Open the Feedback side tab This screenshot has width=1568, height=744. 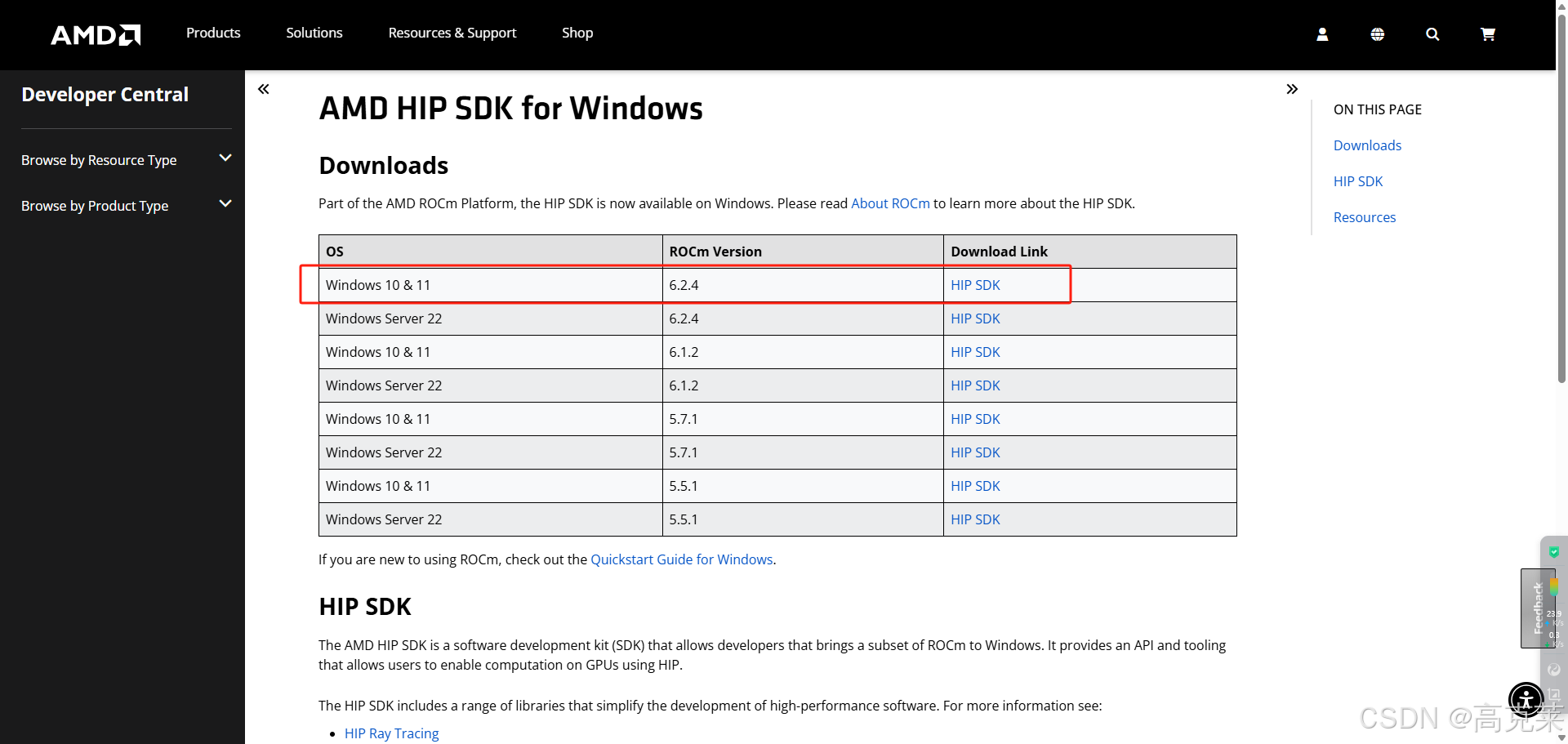click(1538, 608)
